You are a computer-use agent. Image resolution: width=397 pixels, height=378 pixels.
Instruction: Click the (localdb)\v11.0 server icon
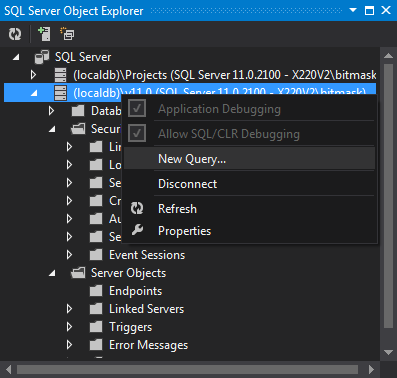(x=60, y=93)
